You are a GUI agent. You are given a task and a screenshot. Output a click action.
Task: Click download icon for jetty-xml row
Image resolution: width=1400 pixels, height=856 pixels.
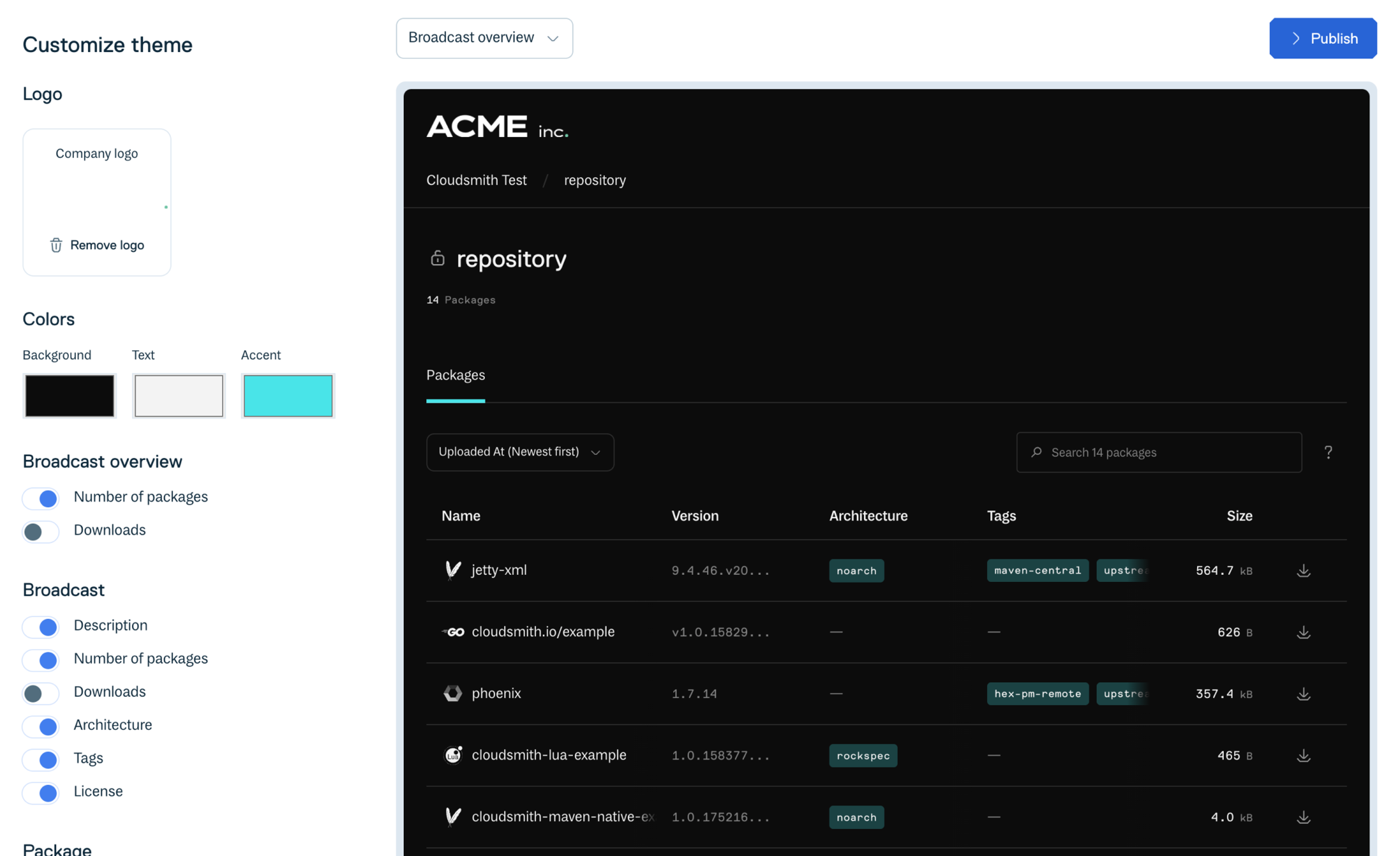point(1303,570)
